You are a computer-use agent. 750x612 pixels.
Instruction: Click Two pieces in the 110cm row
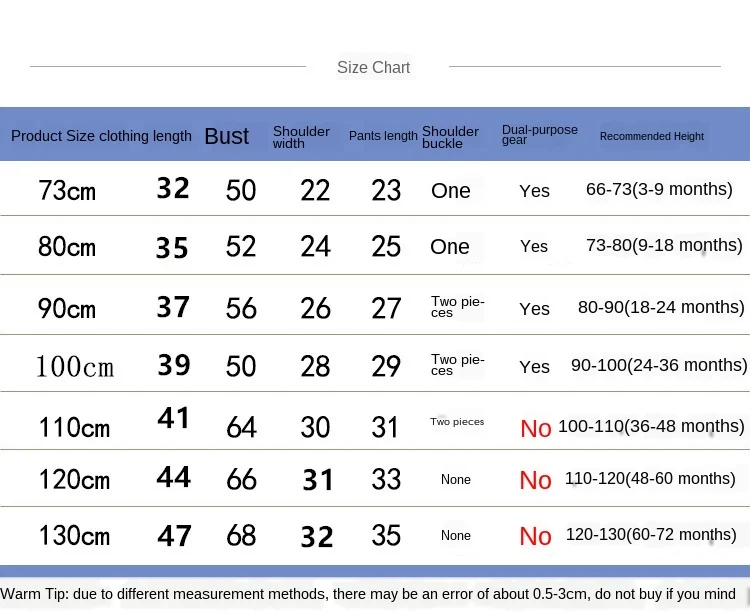pyautogui.click(x=457, y=422)
